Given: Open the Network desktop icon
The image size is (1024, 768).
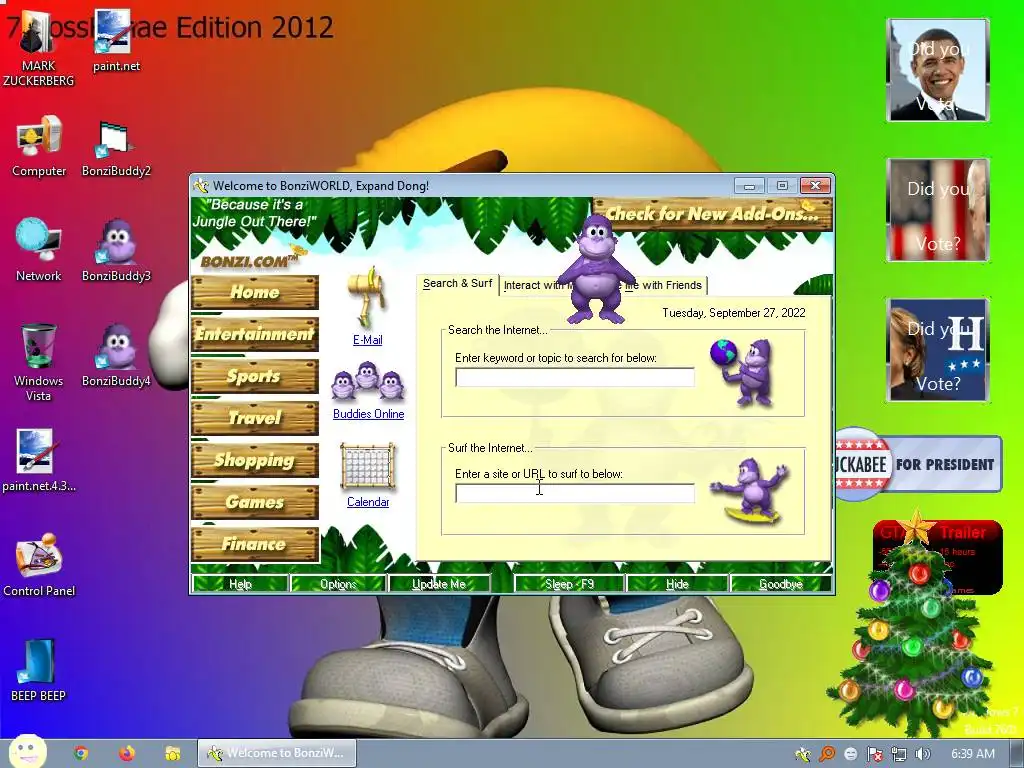Looking at the screenshot, I should tap(39, 250).
